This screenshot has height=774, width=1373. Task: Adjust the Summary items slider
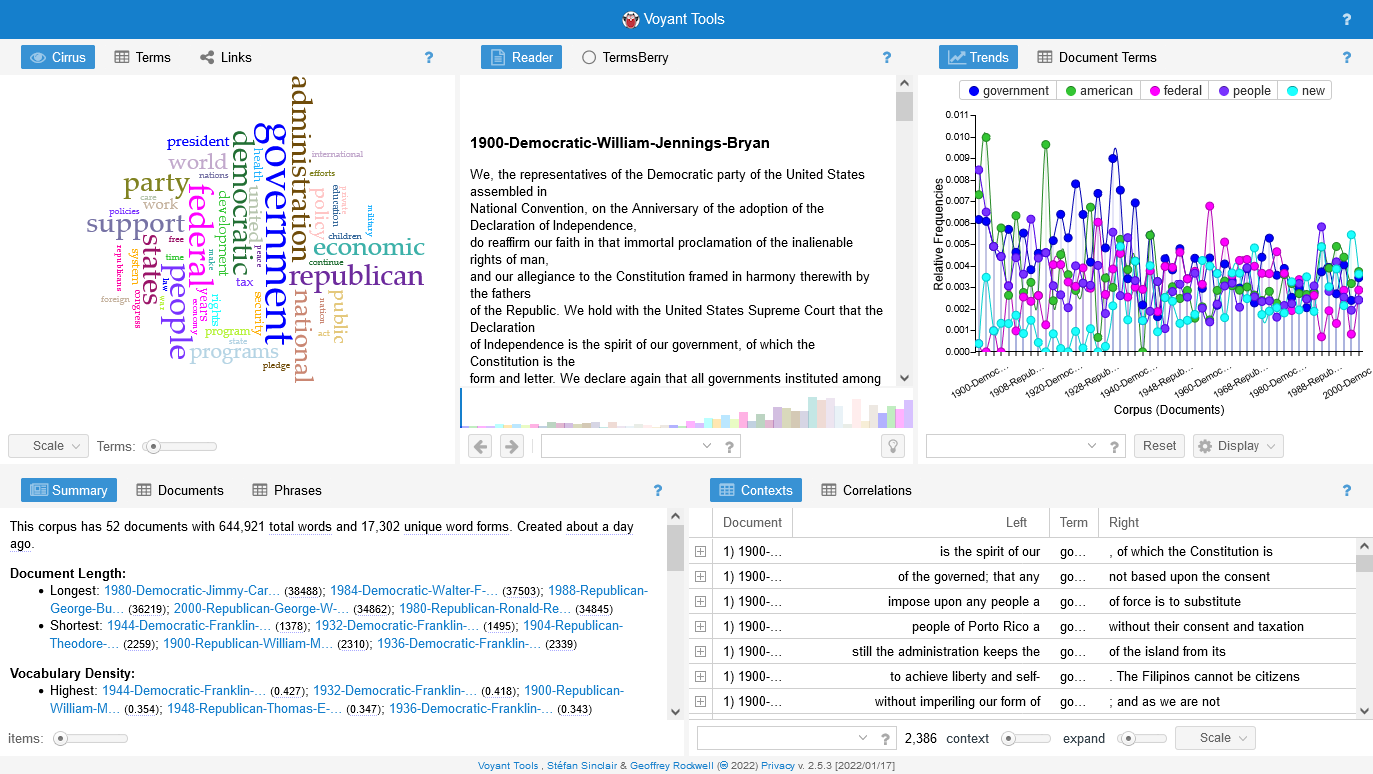click(91, 739)
